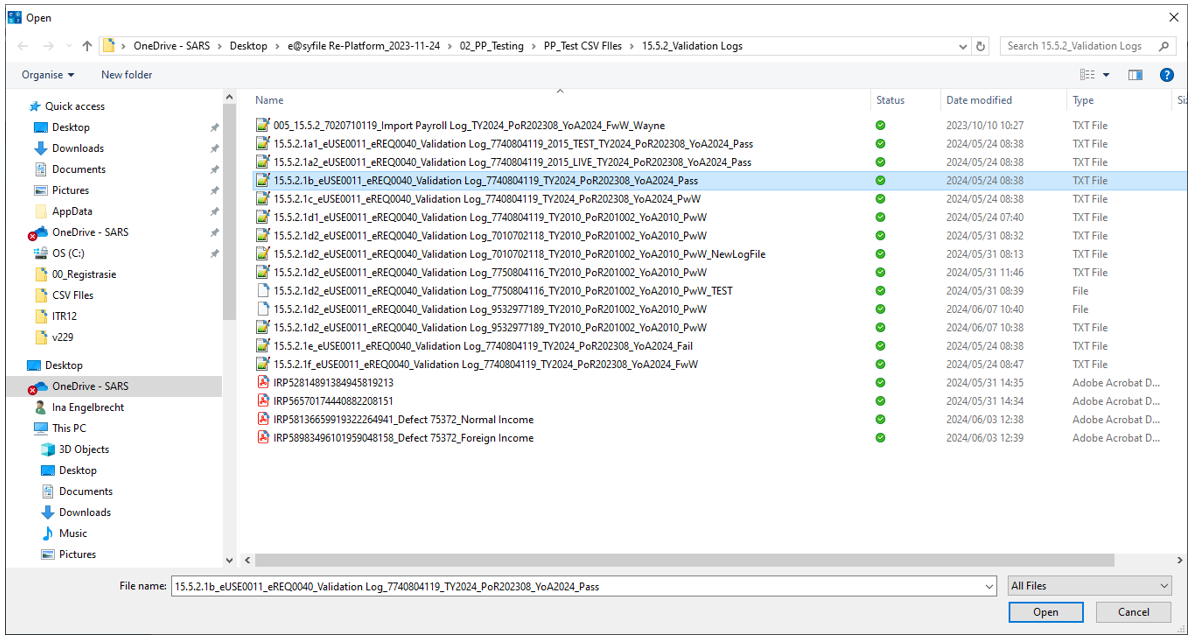1191x637 pixels.
Task: Sort by Date modified column header
Action: [979, 100]
